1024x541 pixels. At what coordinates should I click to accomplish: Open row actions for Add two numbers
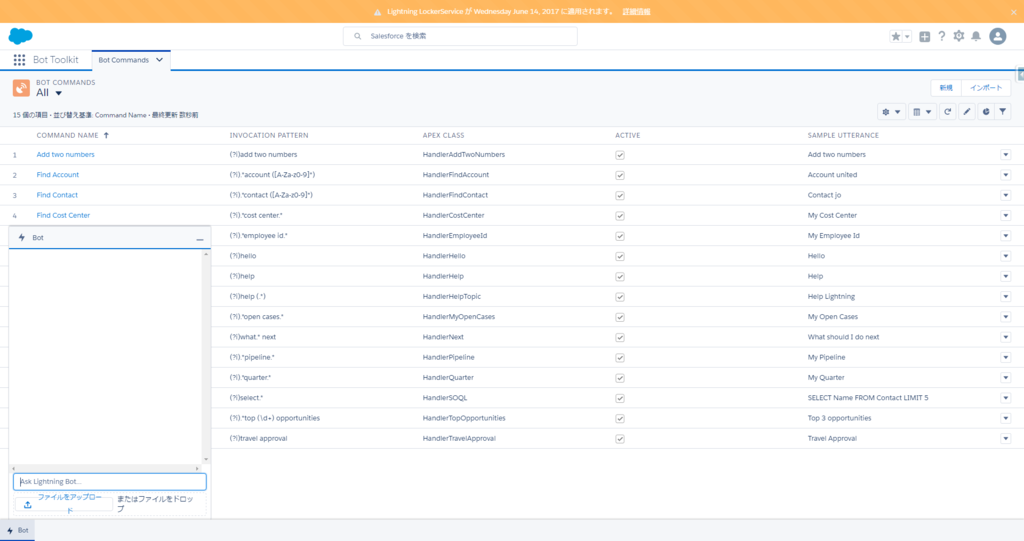1006,155
